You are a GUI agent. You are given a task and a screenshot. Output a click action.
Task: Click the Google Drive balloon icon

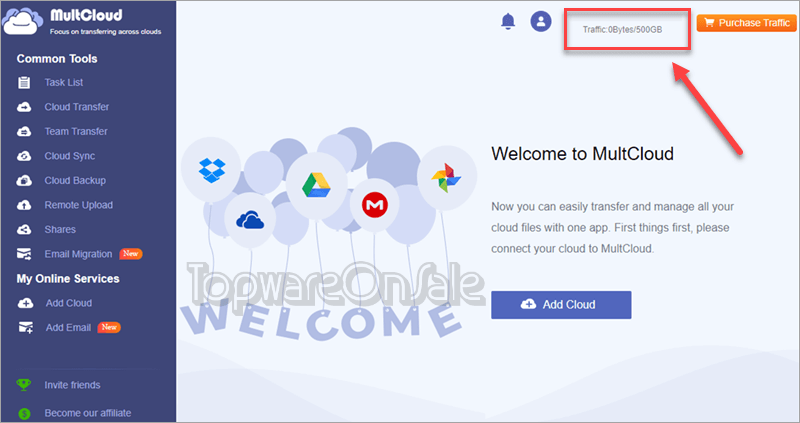316,185
